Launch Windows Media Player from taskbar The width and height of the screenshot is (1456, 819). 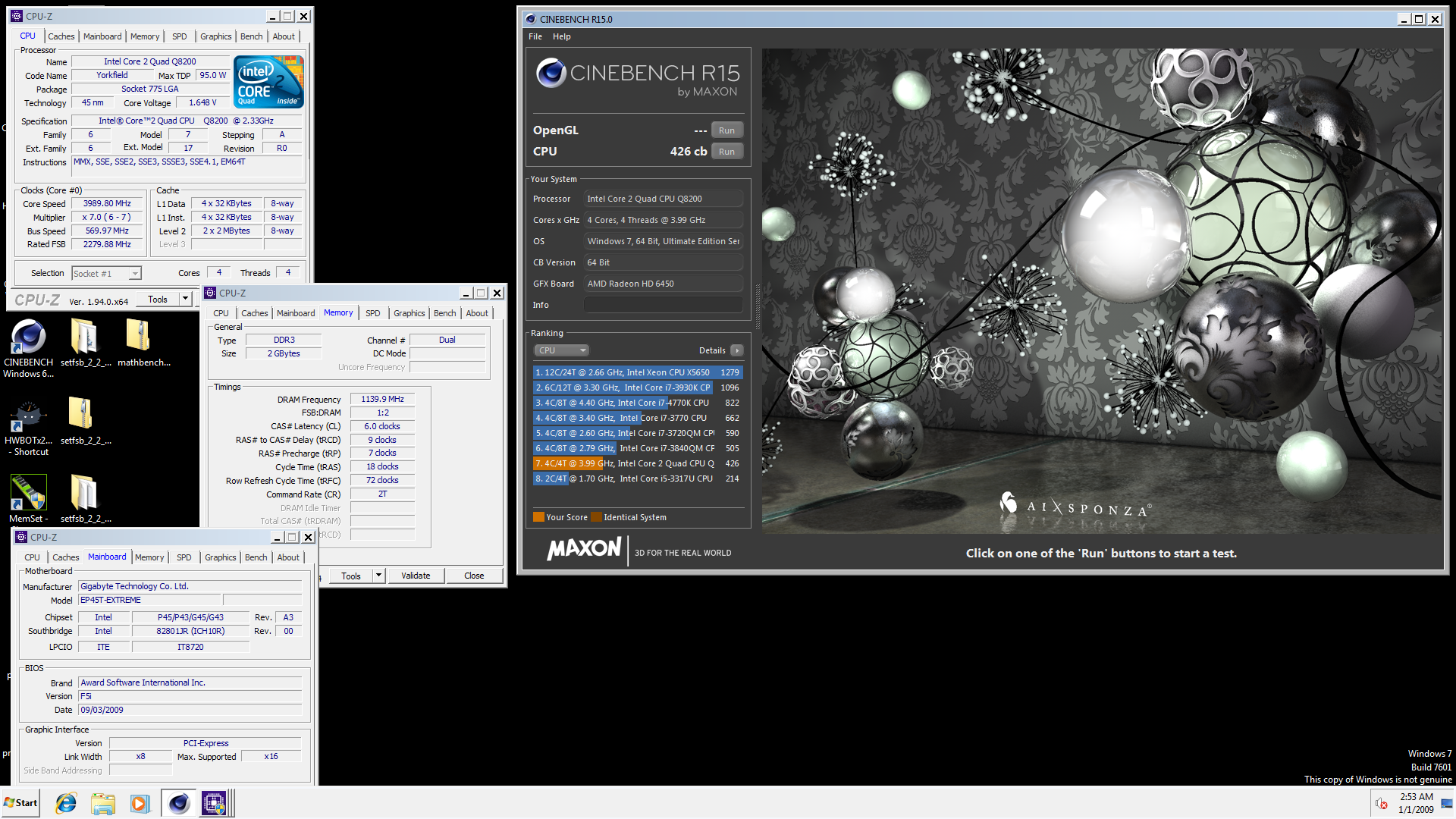pos(140,803)
